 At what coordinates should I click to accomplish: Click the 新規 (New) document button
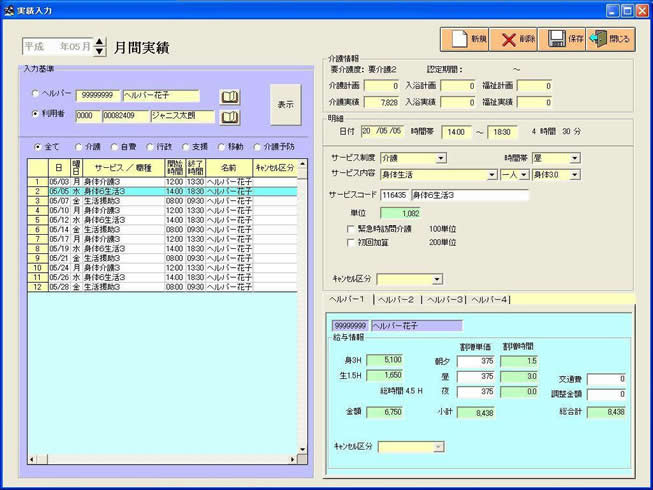pyautogui.click(x=465, y=39)
